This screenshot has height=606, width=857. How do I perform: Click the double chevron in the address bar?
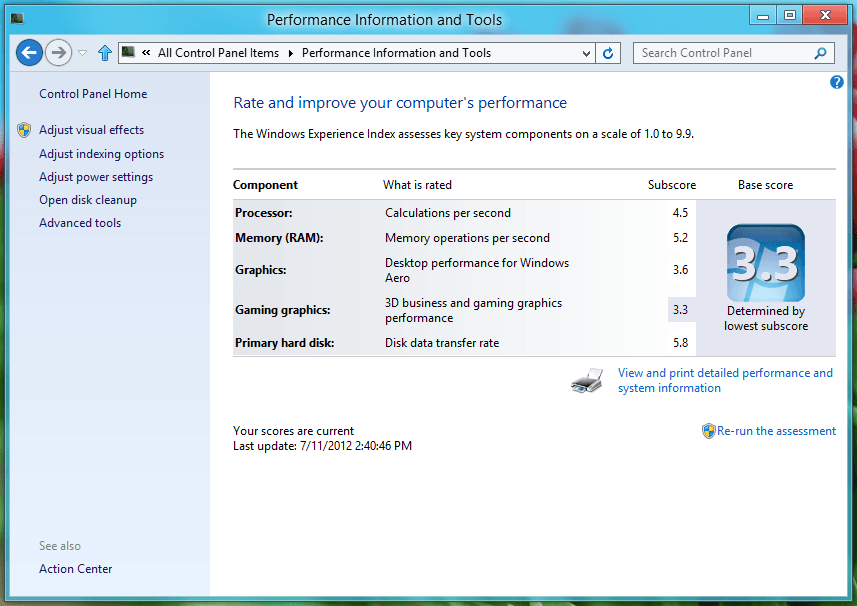coord(146,53)
